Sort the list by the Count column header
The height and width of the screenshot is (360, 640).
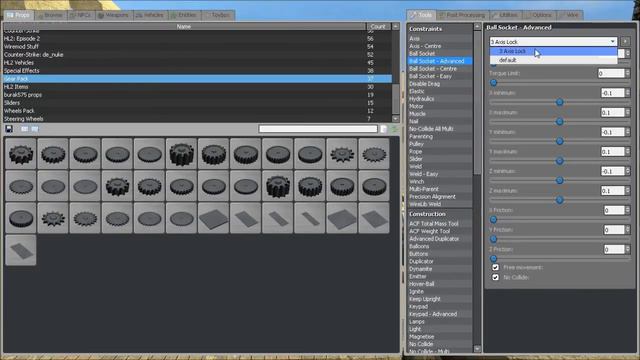click(x=378, y=26)
